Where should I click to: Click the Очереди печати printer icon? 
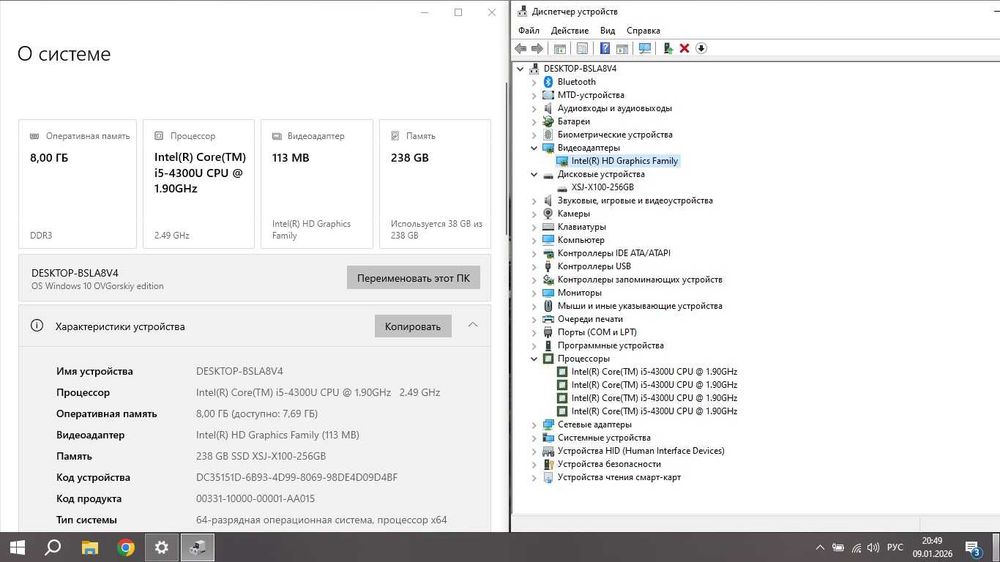pos(548,319)
